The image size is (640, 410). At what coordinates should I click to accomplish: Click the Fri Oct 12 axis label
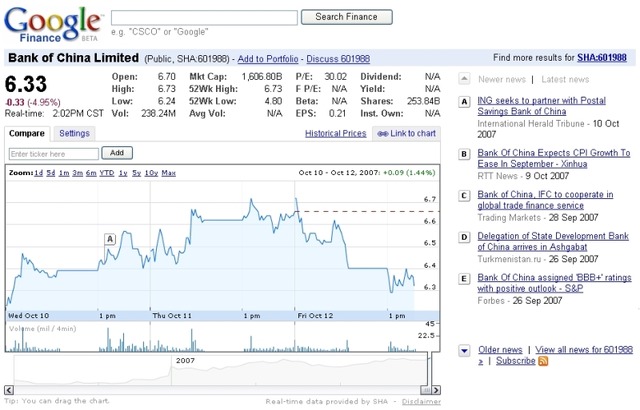point(315,316)
